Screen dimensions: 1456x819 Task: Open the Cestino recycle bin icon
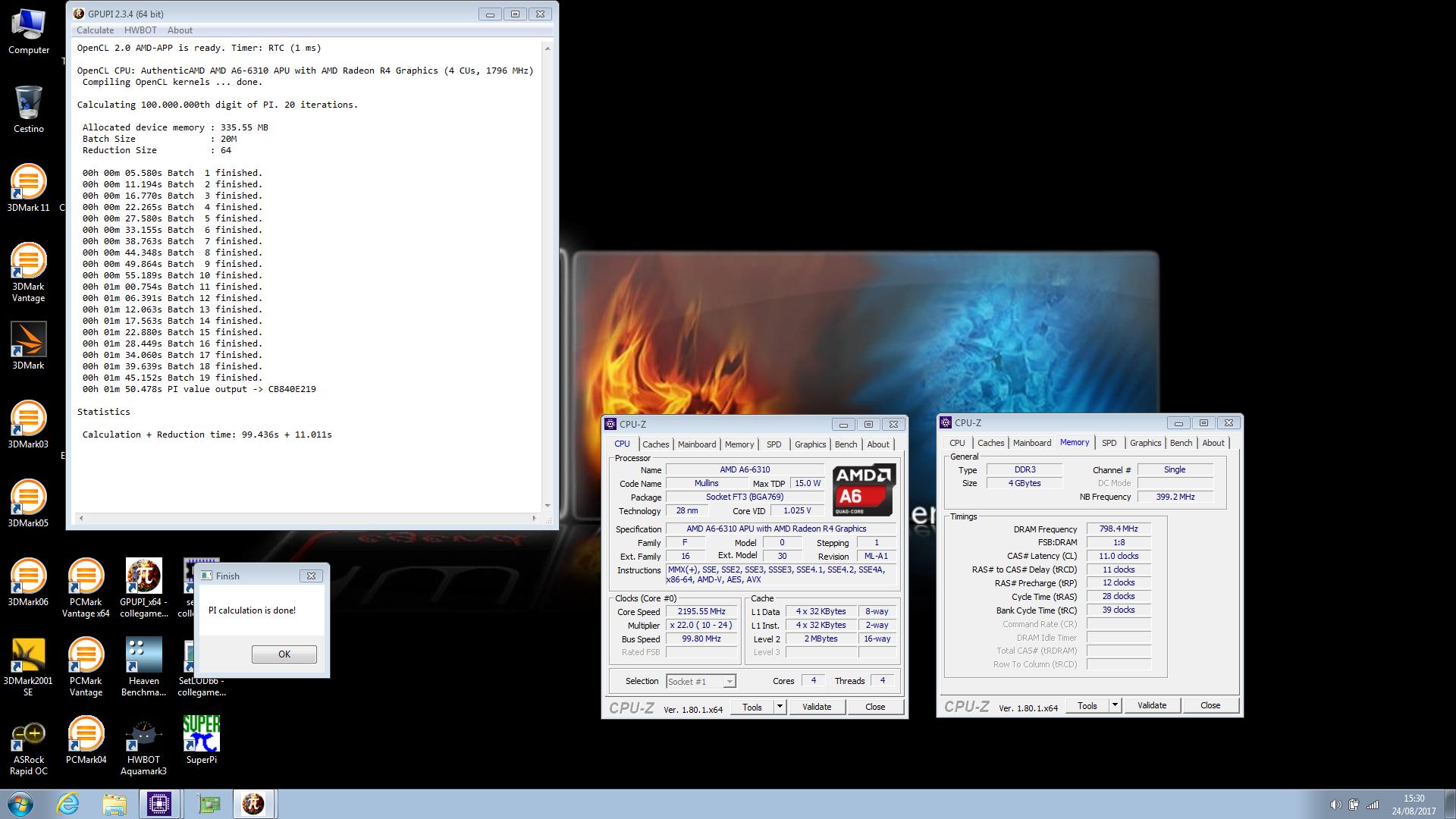pyautogui.click(x=29, y=110)
